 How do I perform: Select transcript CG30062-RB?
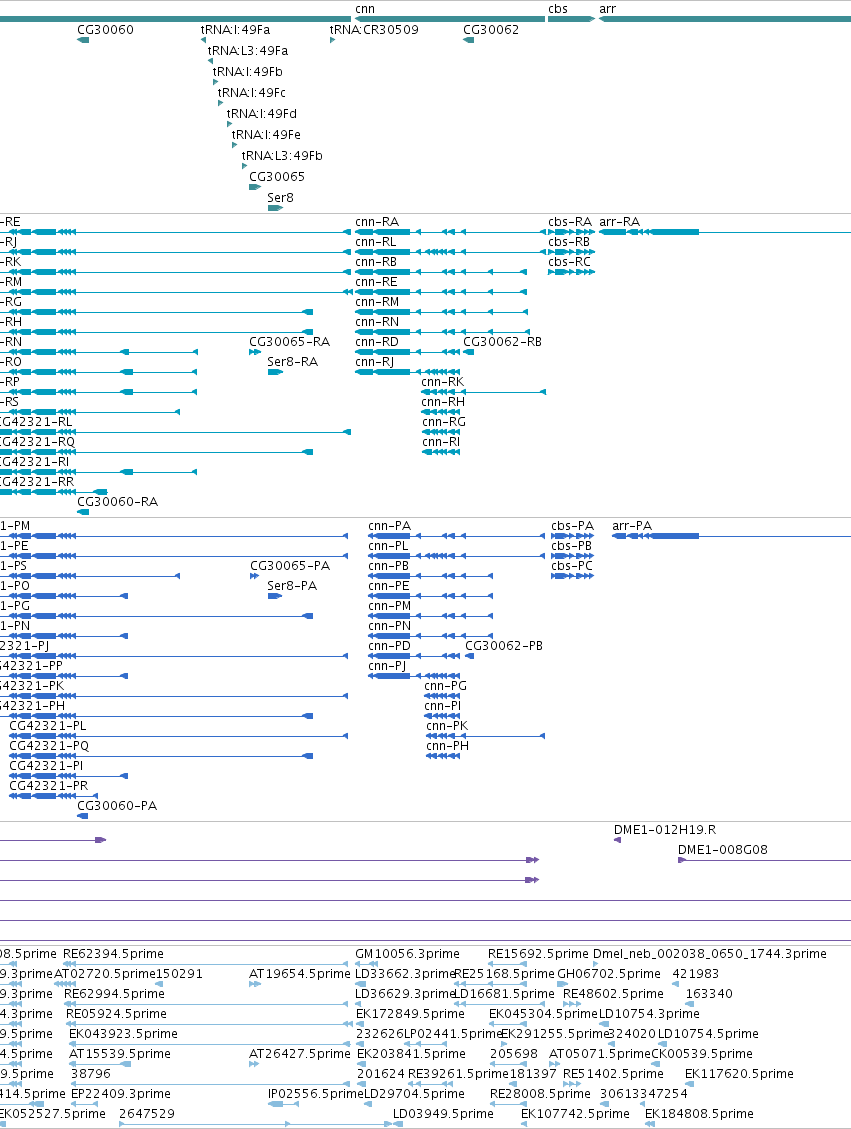(503, 342)
